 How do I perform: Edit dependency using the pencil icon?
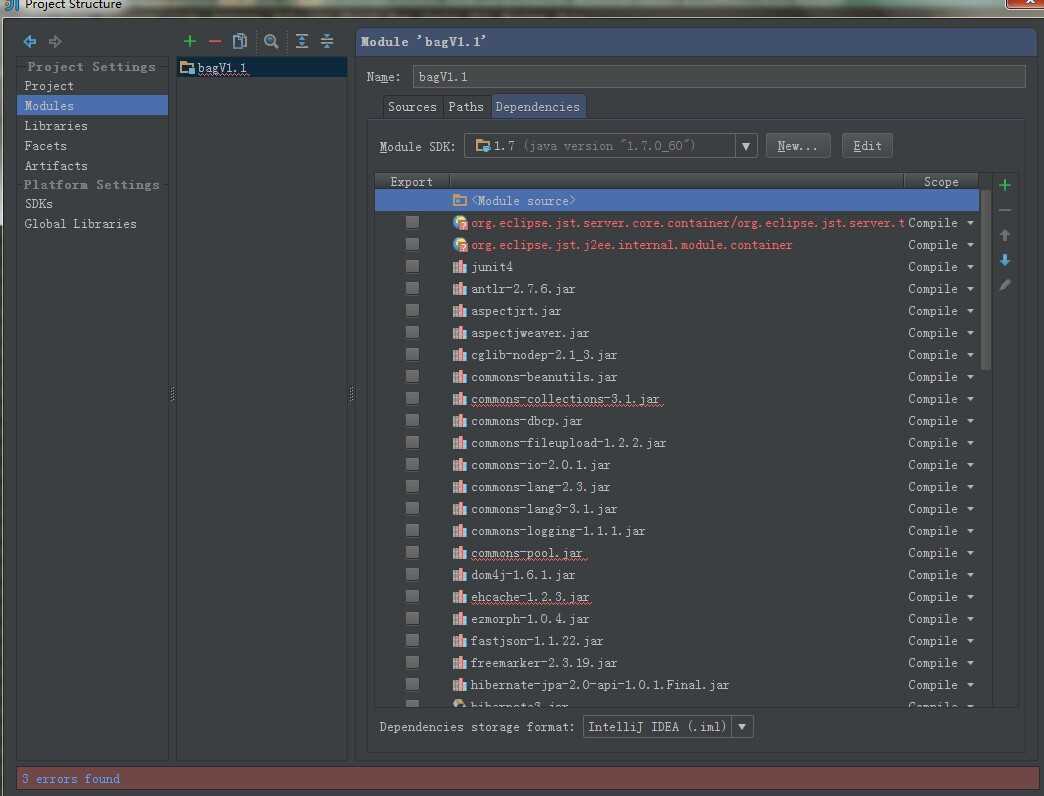(x=1005, y=285)
